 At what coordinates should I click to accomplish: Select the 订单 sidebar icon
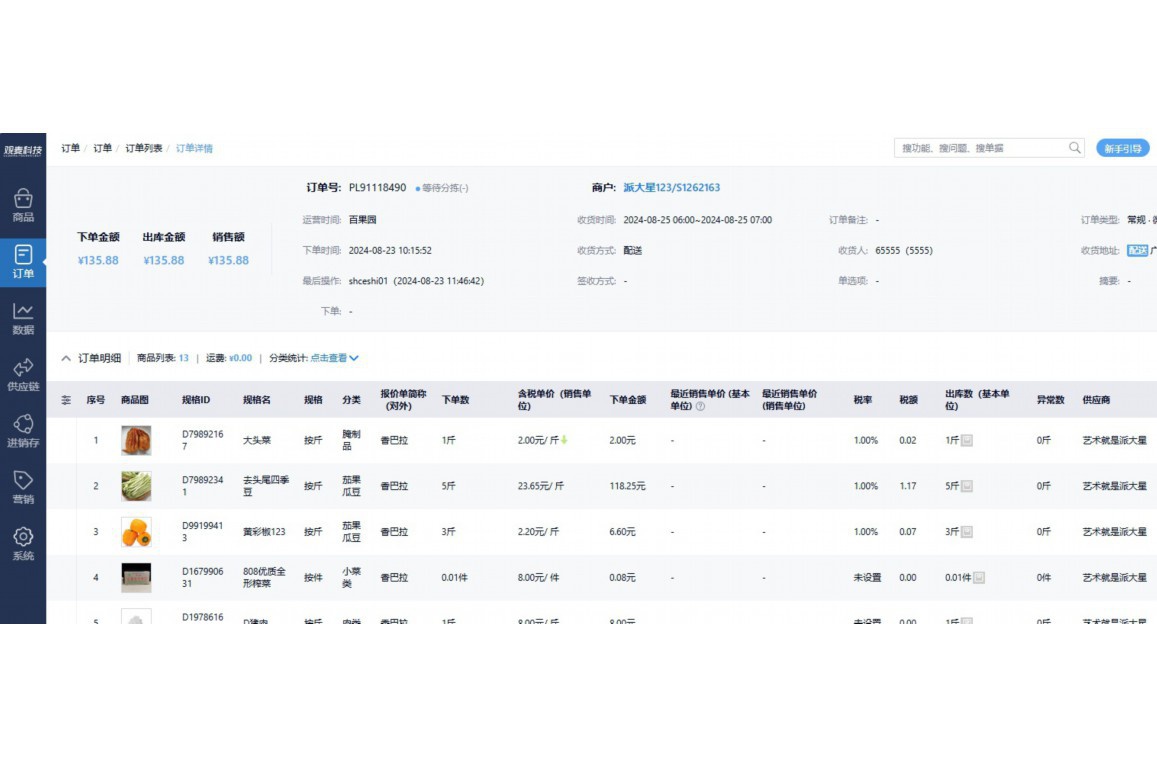pyautogui.click(x=23, y=261)
